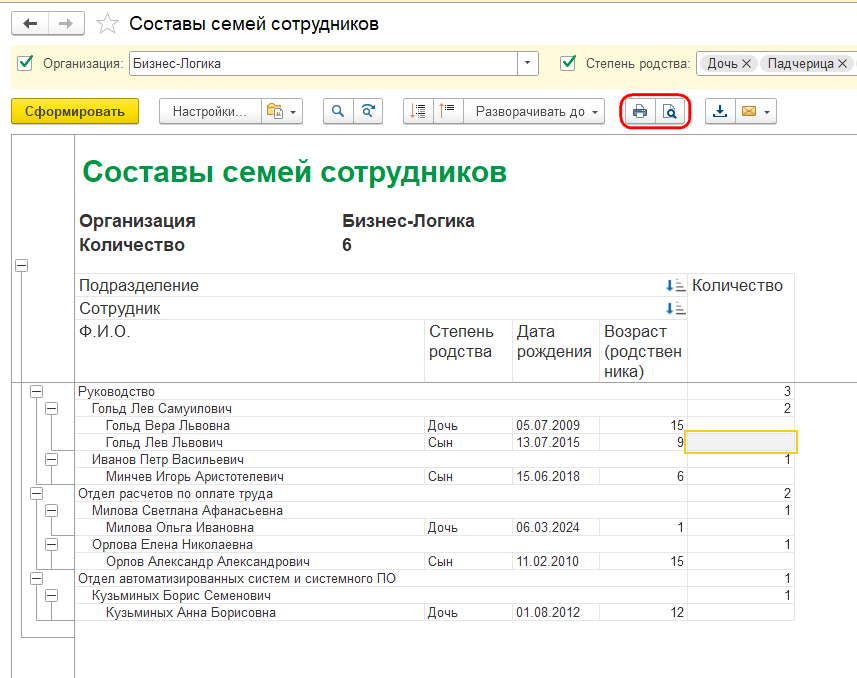Viewport: 857px width, 678px height.
Task: Add report to favorites with star icon
Action: 107,24
